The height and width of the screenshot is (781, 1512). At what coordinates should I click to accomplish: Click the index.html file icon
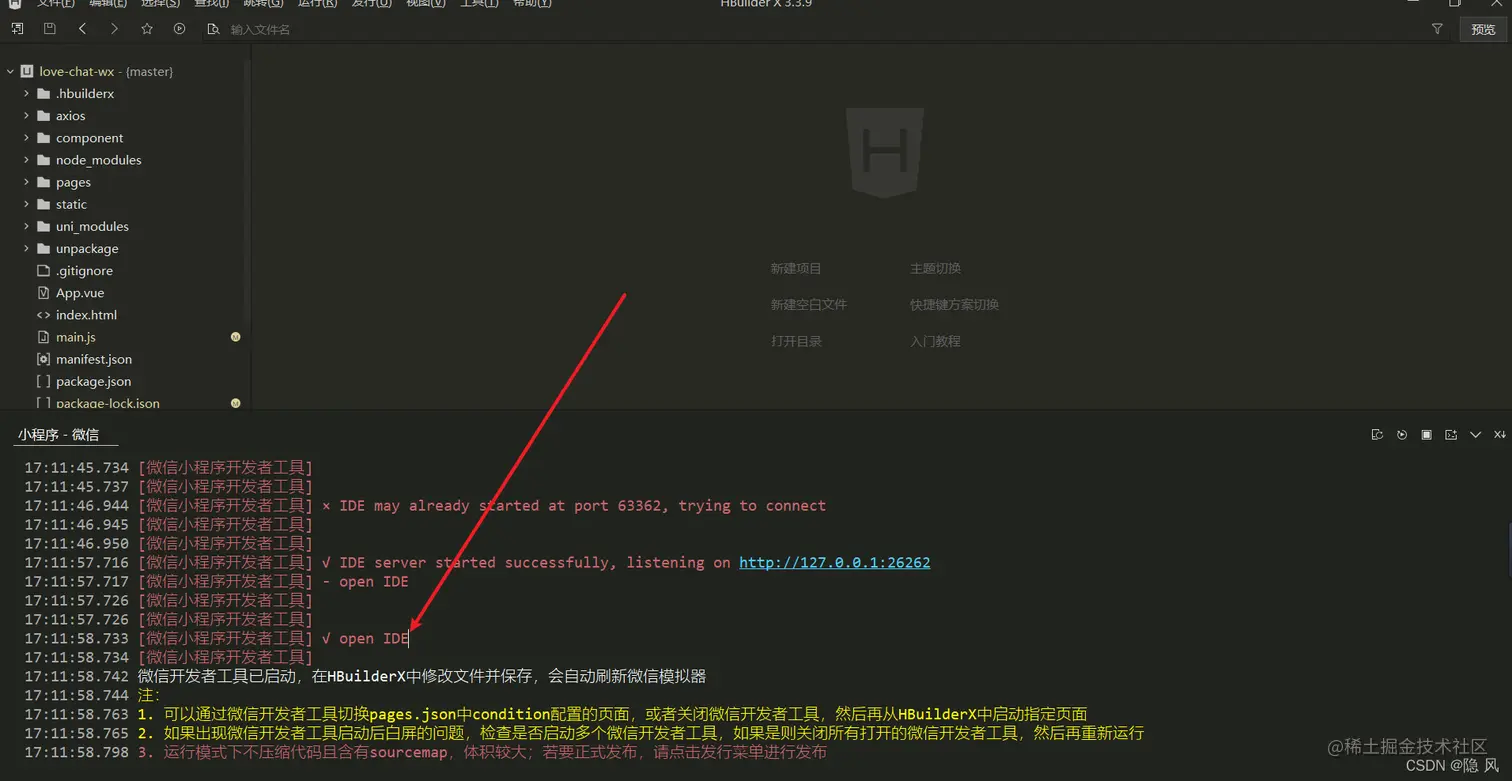(43, 315)
